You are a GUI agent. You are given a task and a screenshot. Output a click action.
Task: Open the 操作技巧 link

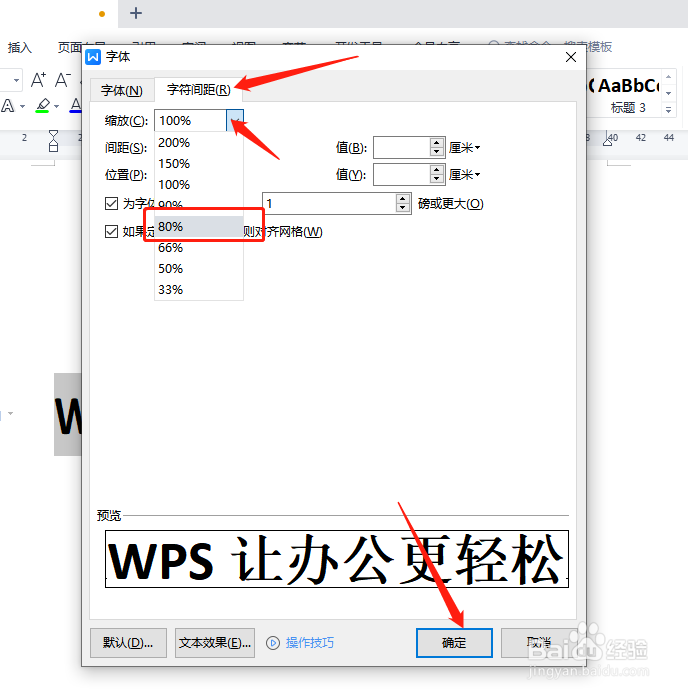point(309,643)
